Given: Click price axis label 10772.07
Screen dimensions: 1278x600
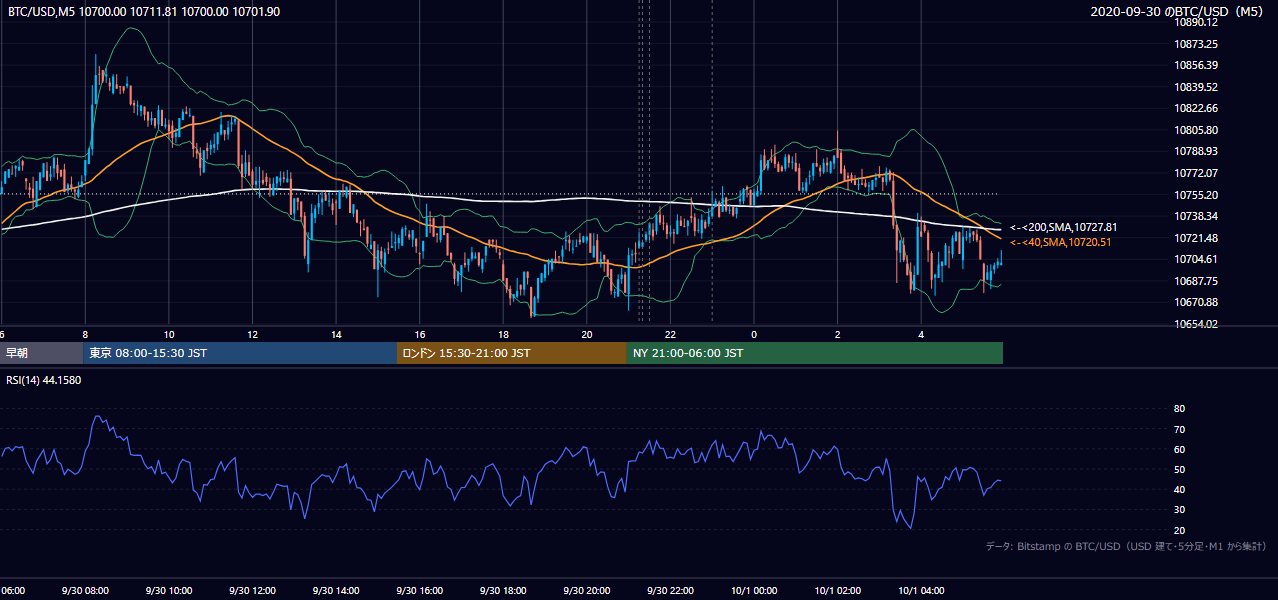Looking at the screenshot, I should click(1196, 173).
